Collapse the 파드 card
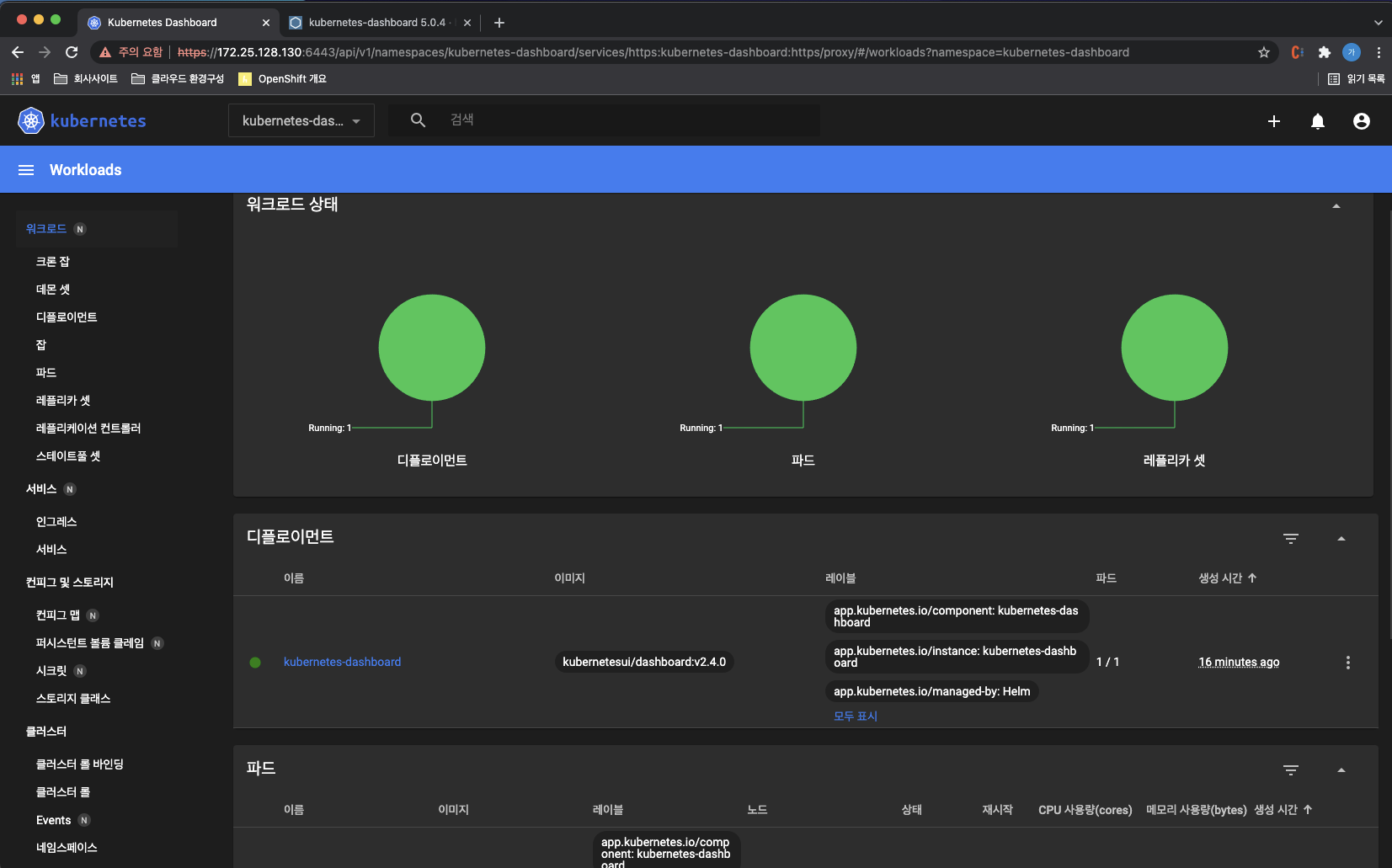 (1341, 770)
